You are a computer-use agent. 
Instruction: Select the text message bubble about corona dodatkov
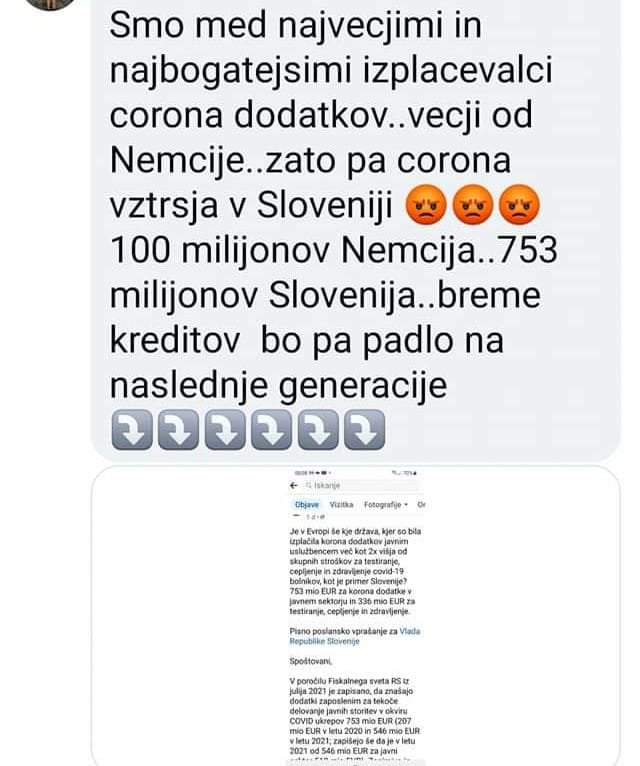(x=356, y=230)
